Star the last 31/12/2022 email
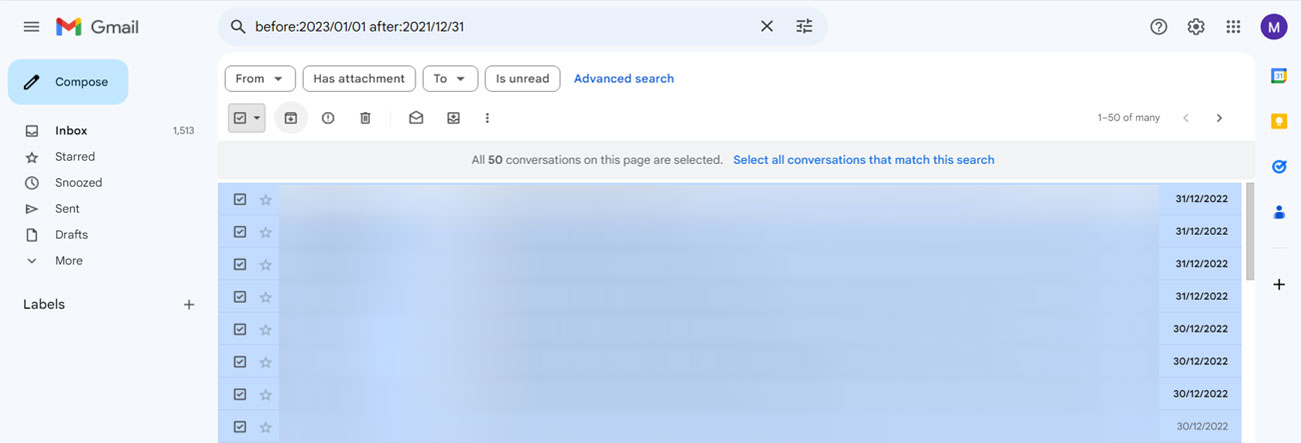 pos(265,296)
